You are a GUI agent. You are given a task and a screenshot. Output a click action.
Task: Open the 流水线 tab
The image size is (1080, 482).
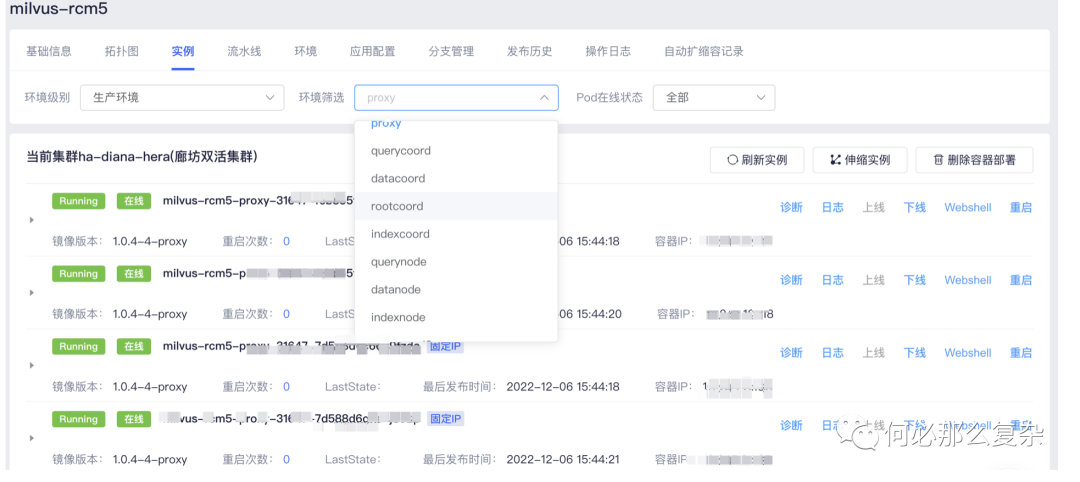click(x=245, y=52)
